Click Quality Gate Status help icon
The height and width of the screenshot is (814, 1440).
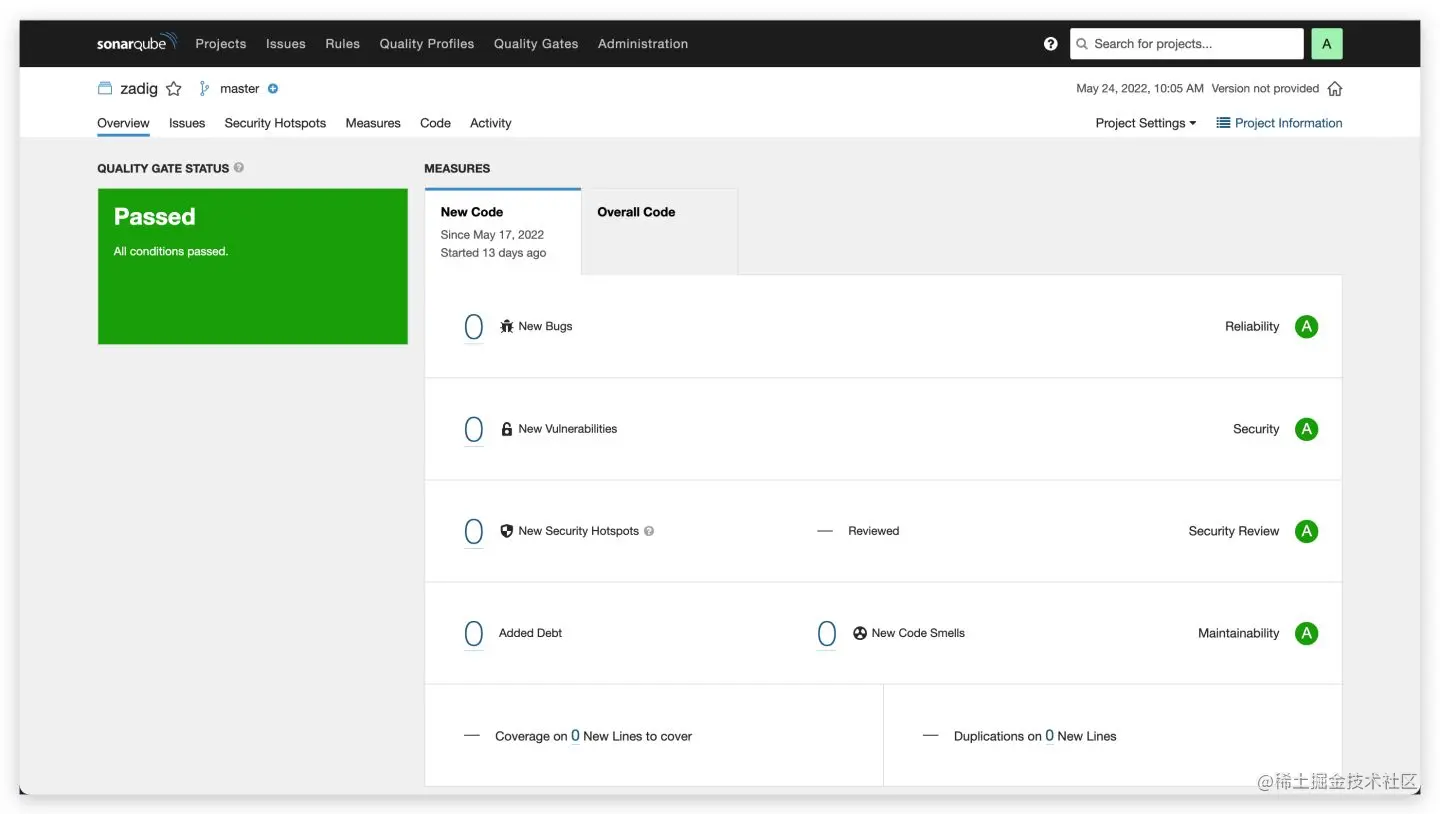[239, 168]
